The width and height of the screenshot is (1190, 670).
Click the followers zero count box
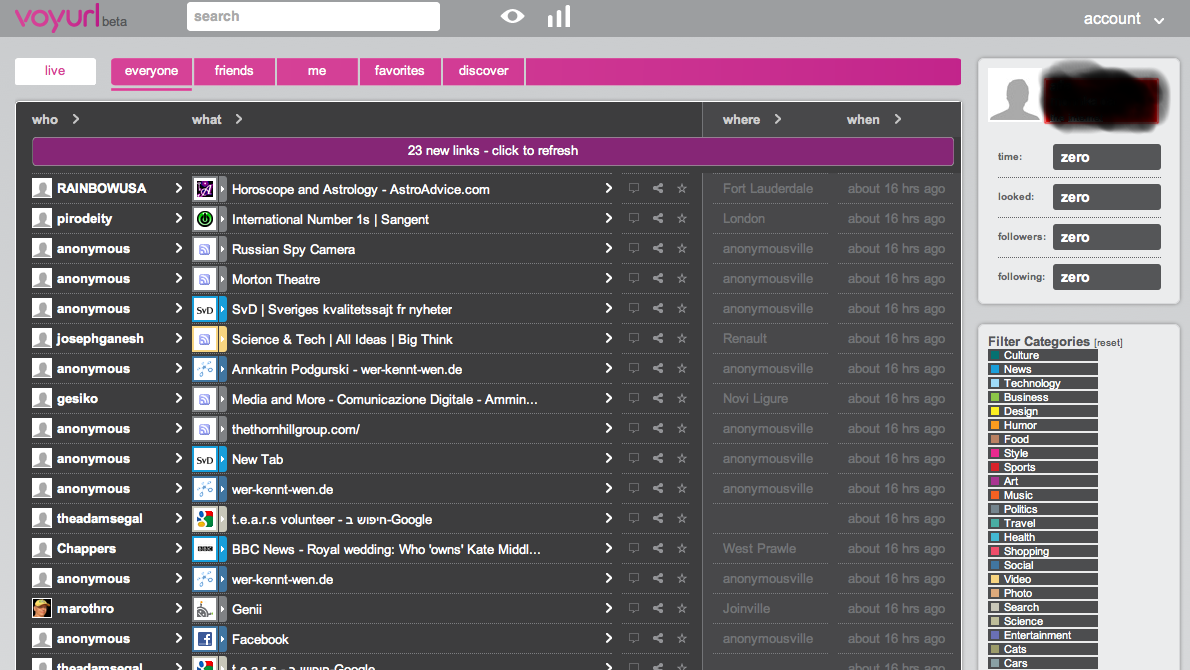pyautogui.click(x=1107, y=237)
